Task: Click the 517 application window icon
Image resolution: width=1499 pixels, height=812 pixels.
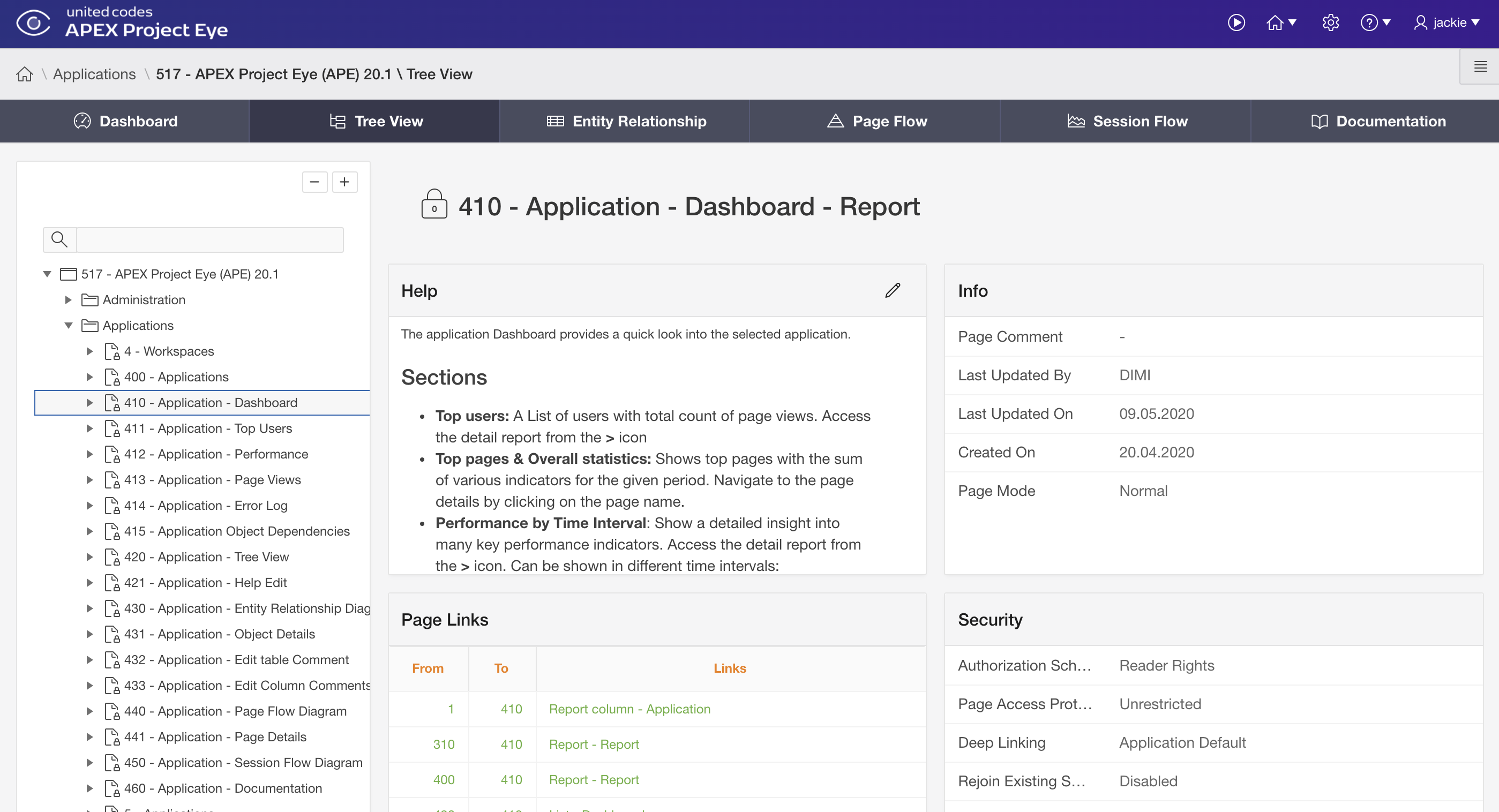Action: [69, 274]
